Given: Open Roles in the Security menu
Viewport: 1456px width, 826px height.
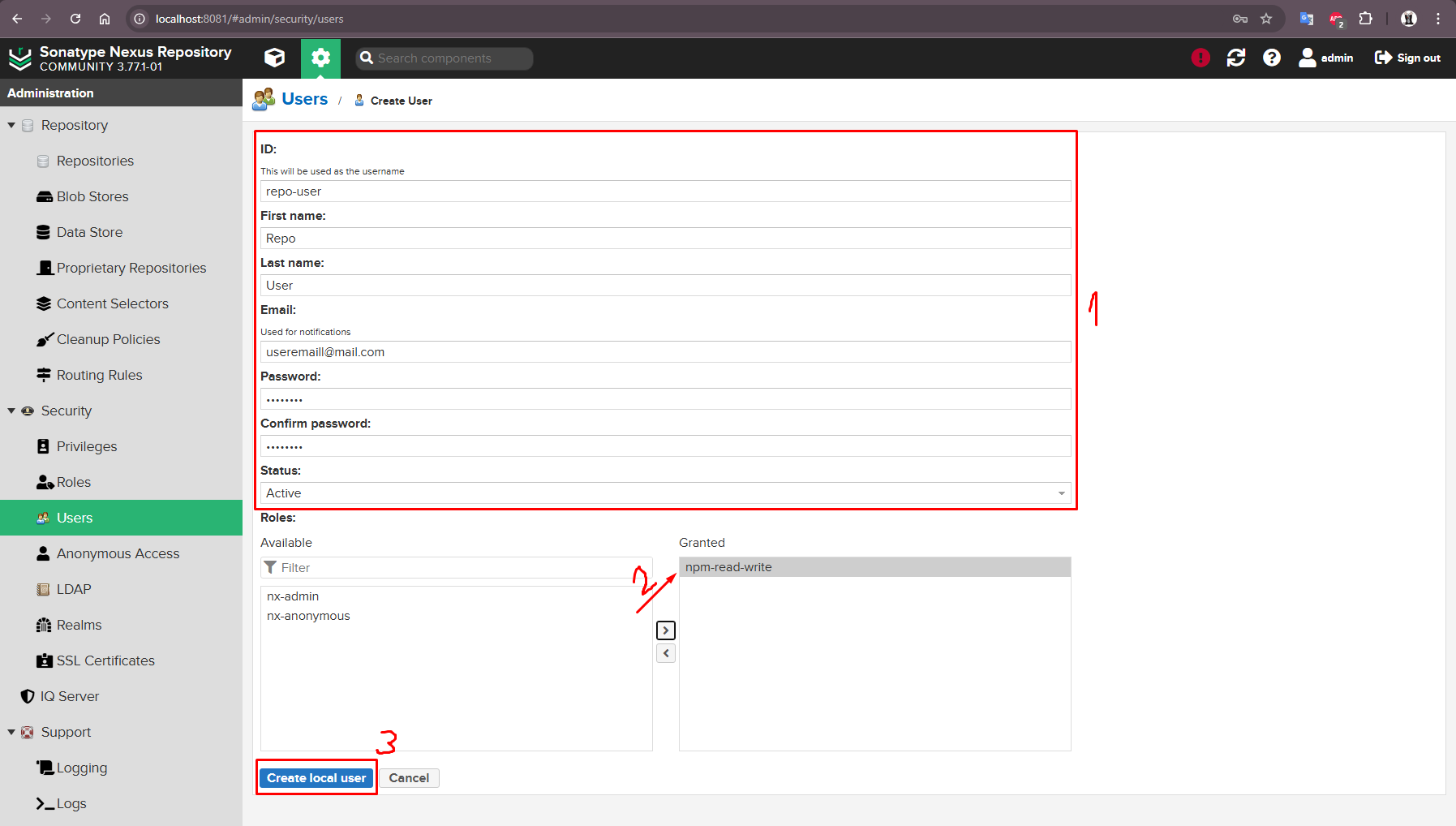Looking at the screenshot, I should (x=74, y=482).
